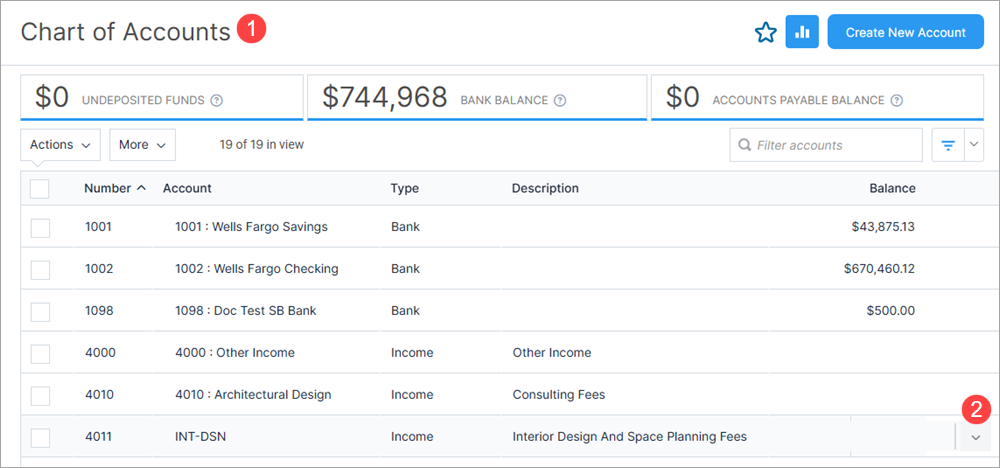The image size is (1000, 468).
Task: Check the box for account 1002
Action: (40, 270)
